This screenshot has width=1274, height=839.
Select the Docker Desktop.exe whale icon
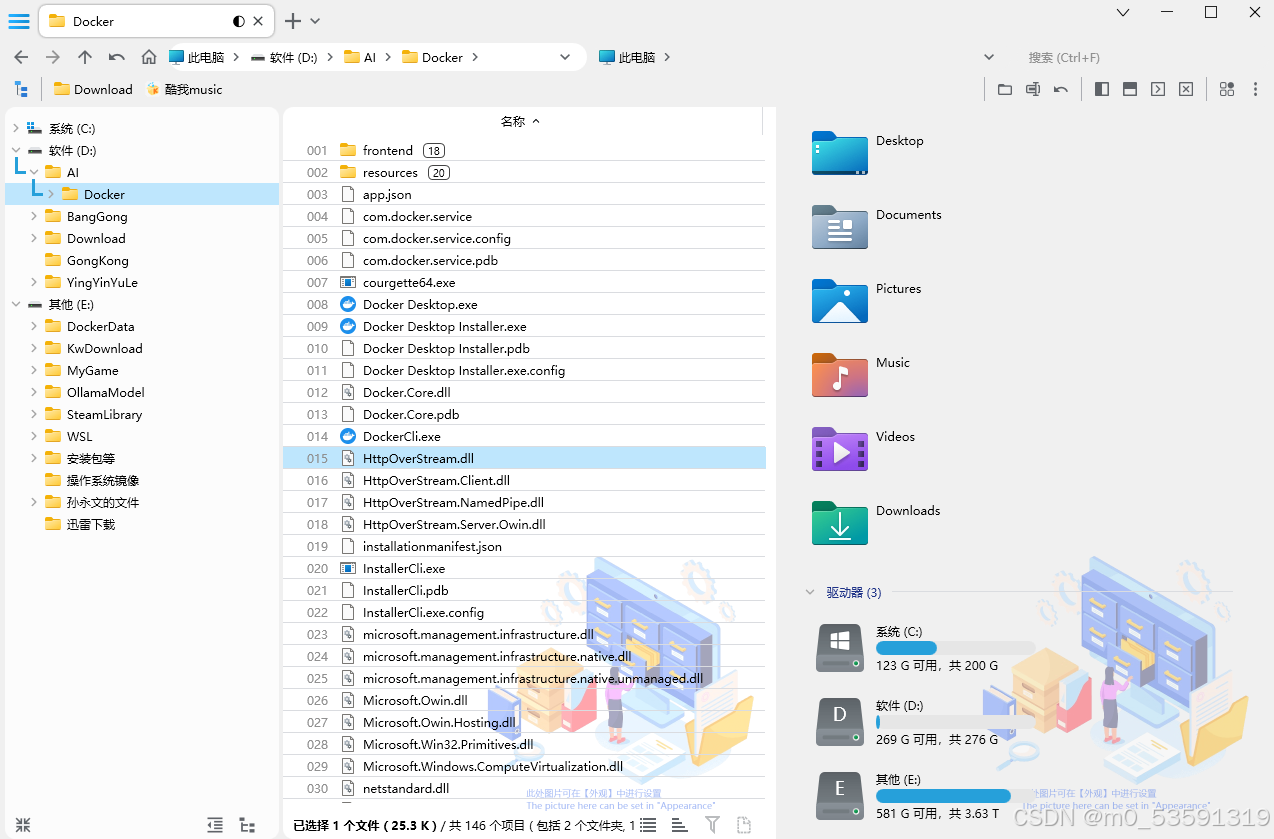(348, 304)
